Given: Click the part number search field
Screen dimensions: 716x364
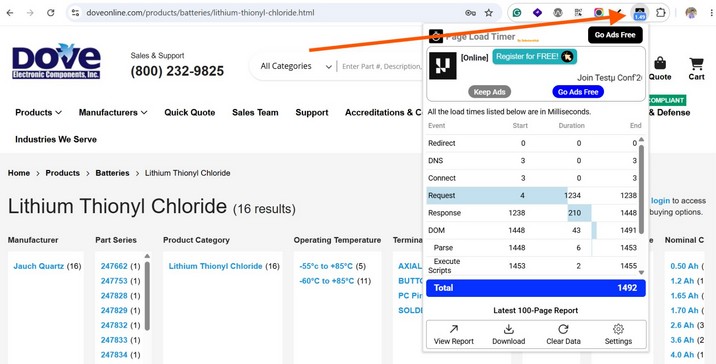Looking at the screenshot, I should (x=381, y=66).
